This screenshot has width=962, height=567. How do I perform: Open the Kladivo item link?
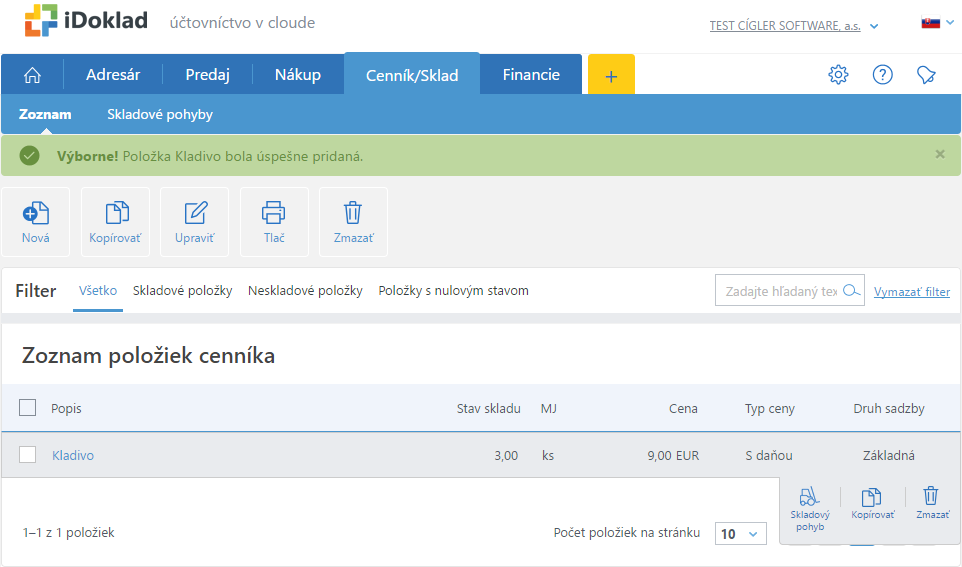[73, 455]
